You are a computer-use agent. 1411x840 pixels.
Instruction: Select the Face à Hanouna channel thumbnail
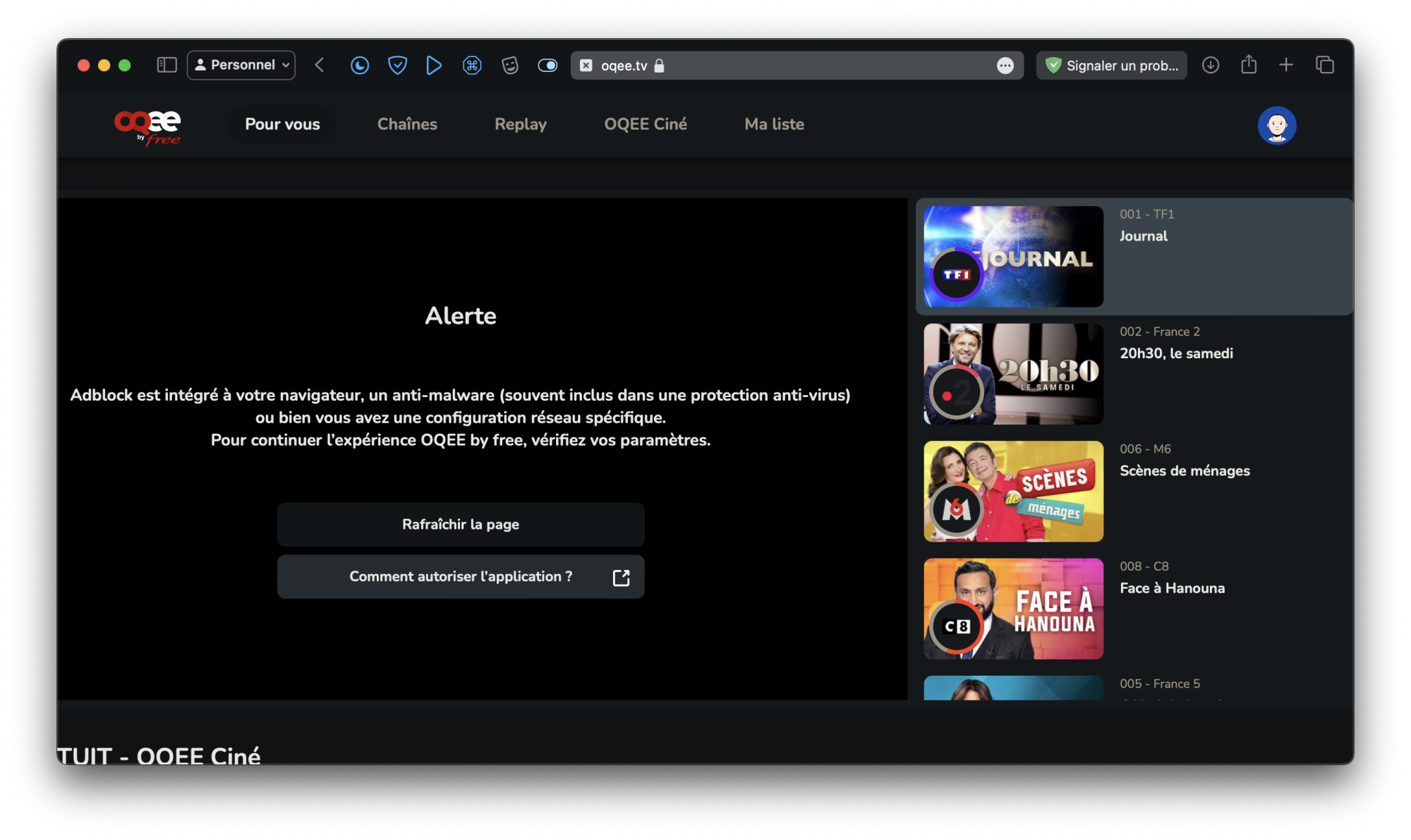tap(1012, 609)
